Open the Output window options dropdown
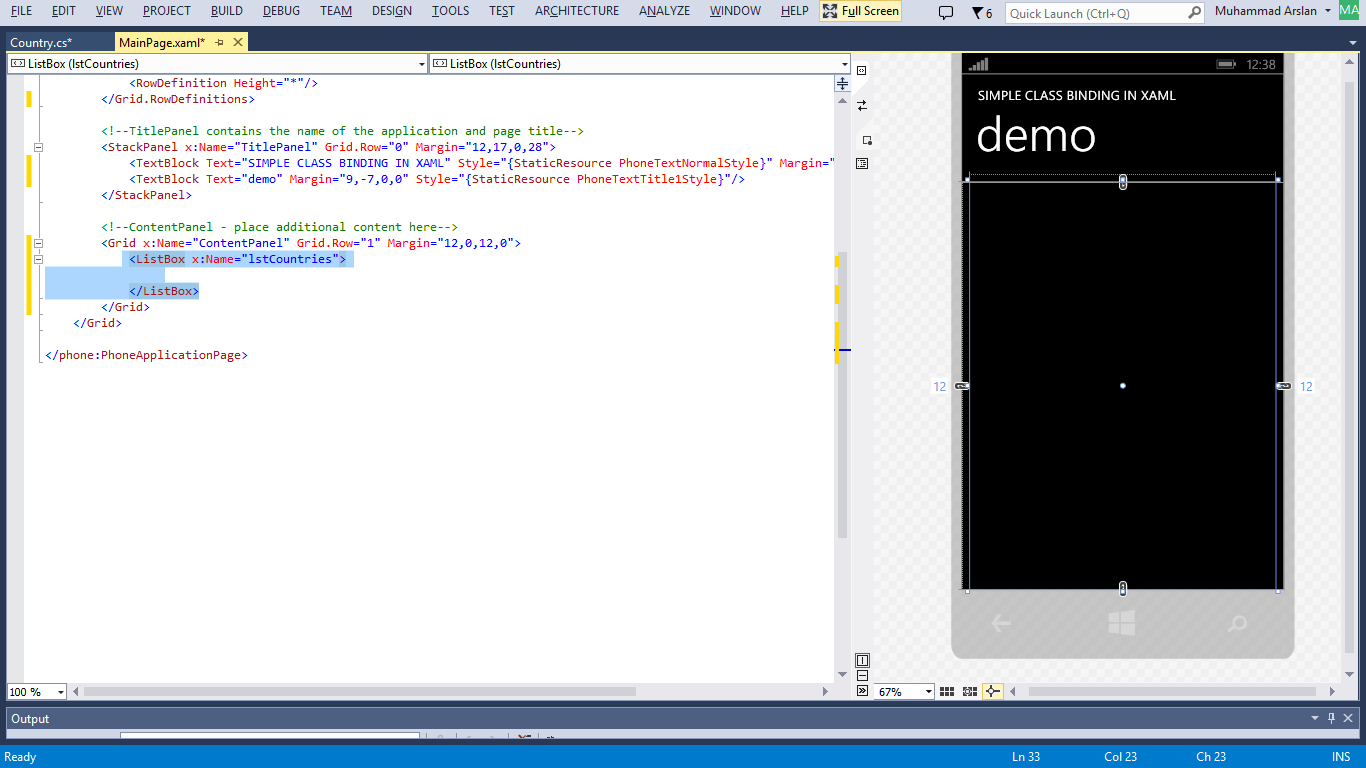Image resolution: width=1366 pixels, height=768 pixels. point(1315,718)
